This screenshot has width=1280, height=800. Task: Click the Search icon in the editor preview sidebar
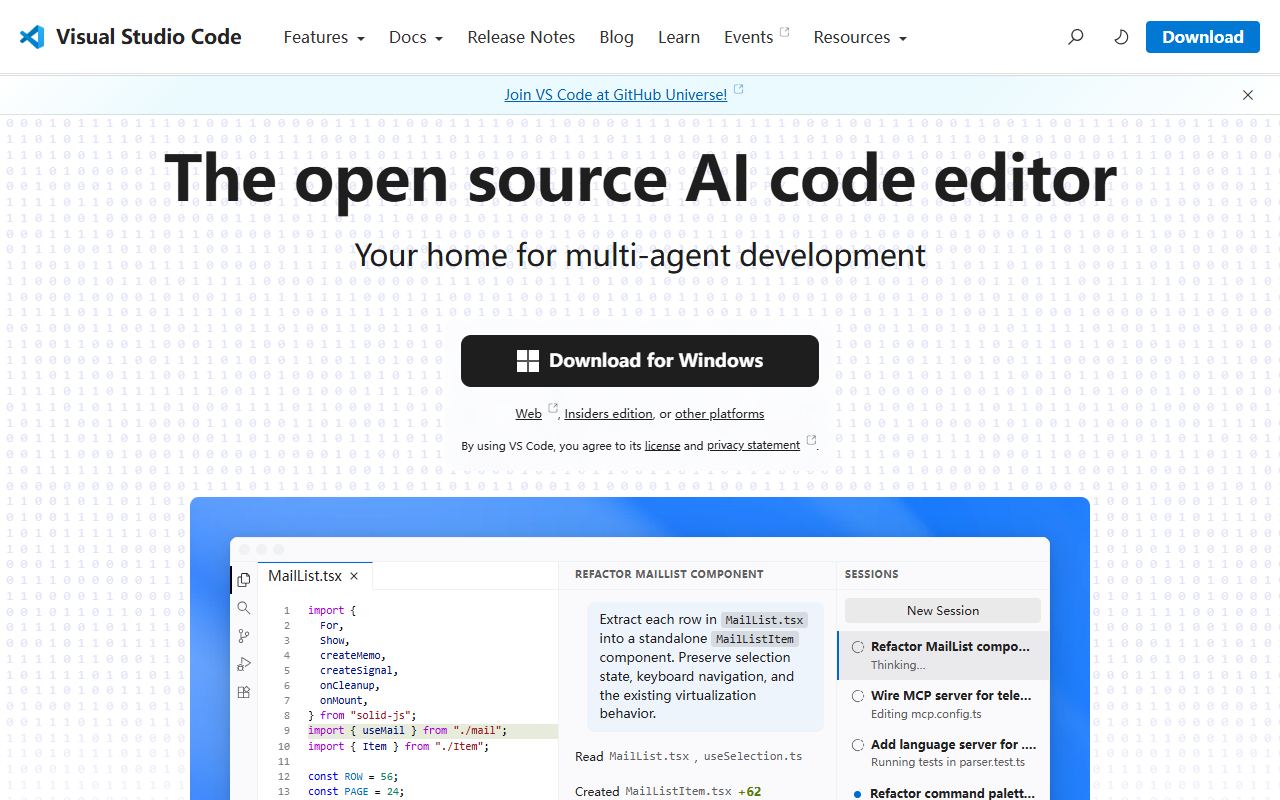point(244,608)
